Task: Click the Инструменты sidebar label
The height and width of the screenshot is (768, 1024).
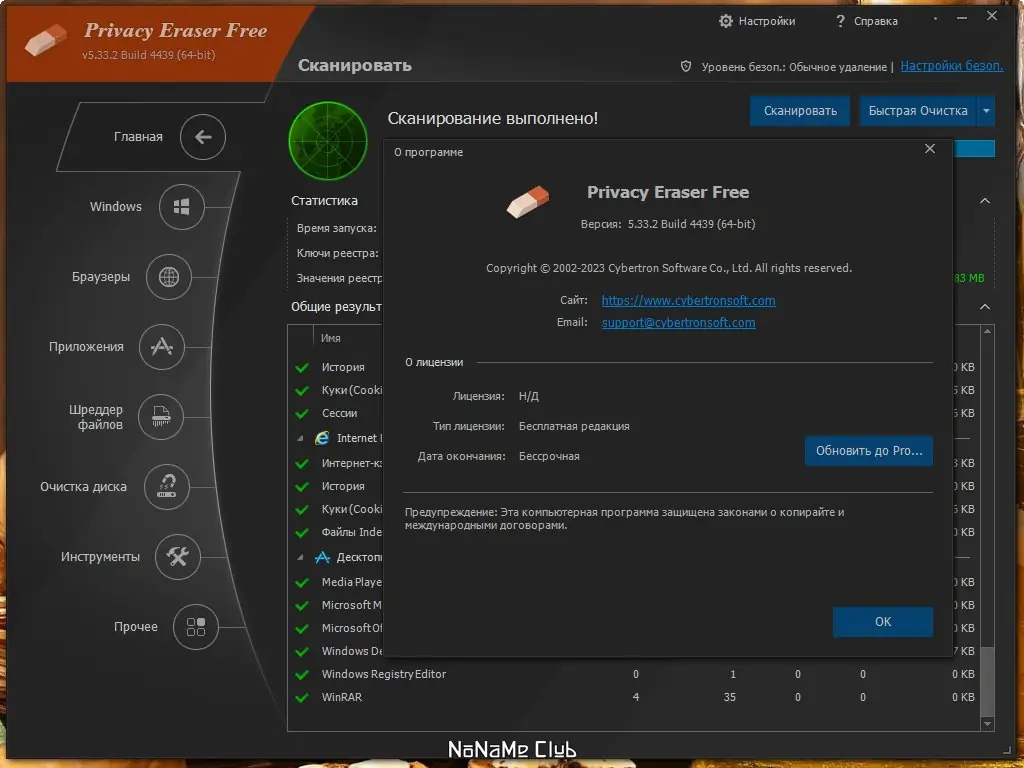Action: pos(100,557)
